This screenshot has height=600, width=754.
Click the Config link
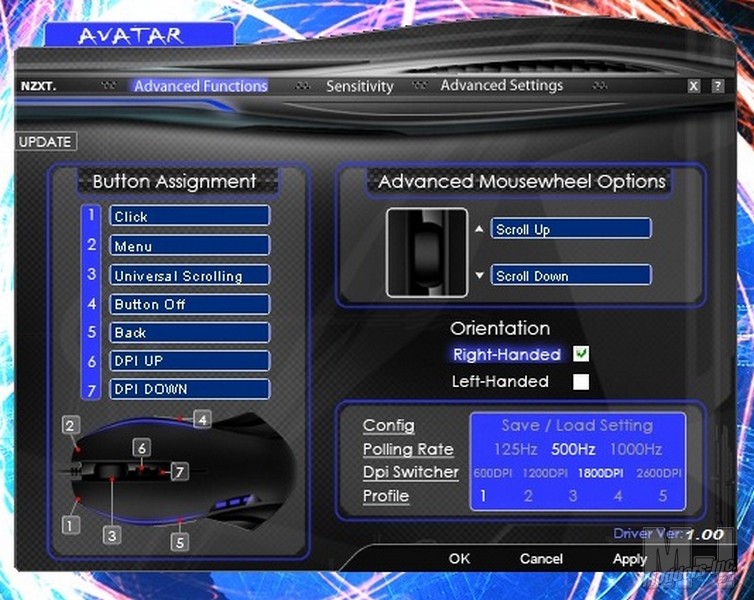[x=389, y=425]
